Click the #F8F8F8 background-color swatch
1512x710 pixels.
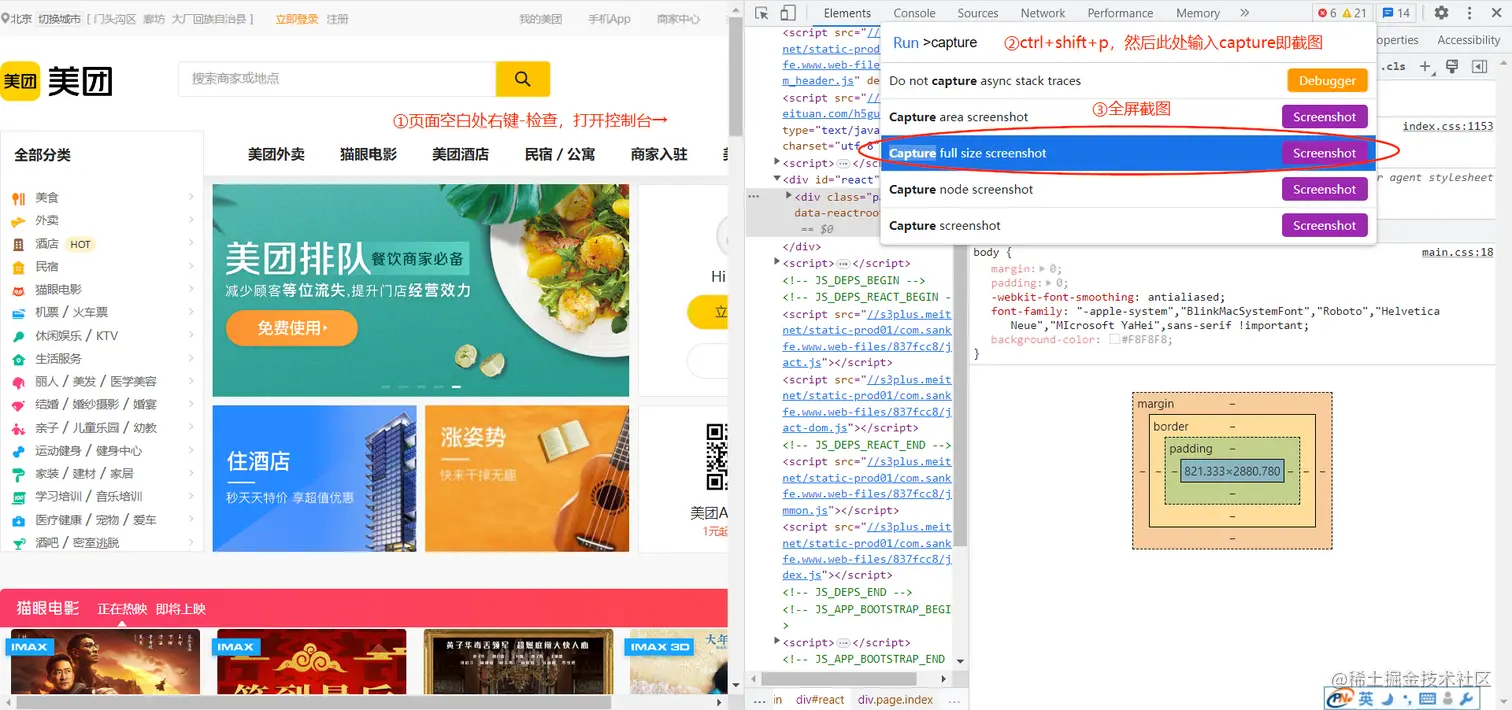pyautogui.click(x=1115, y=340)
